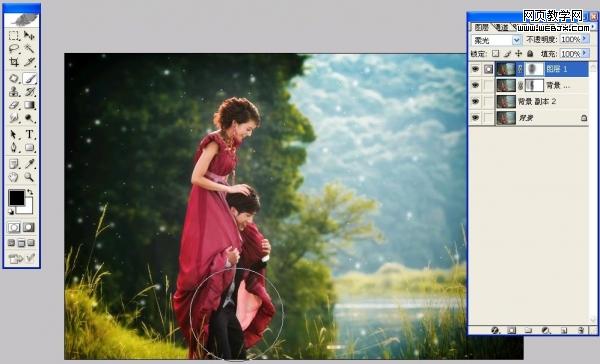Viewport: 600px width, 364px height.
Task: Open the opacity slider arrow
Action: pos(584,39)
